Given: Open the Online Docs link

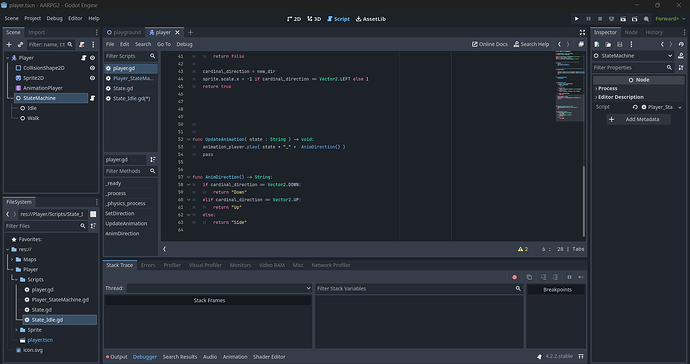Looking at the screenshot, I should coord(490,44).
